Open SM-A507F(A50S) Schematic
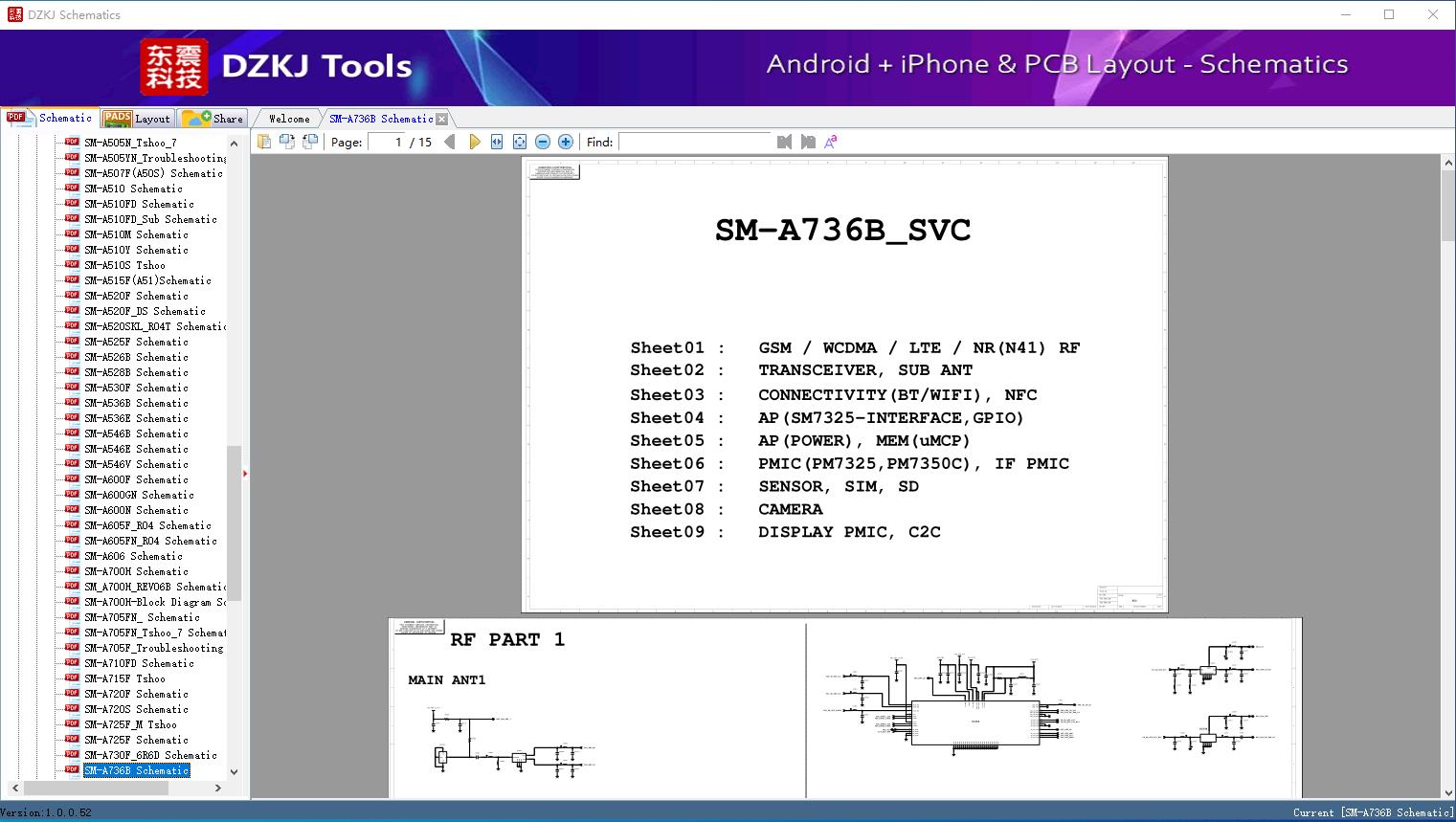1456x822 pixels. point(153,173)
